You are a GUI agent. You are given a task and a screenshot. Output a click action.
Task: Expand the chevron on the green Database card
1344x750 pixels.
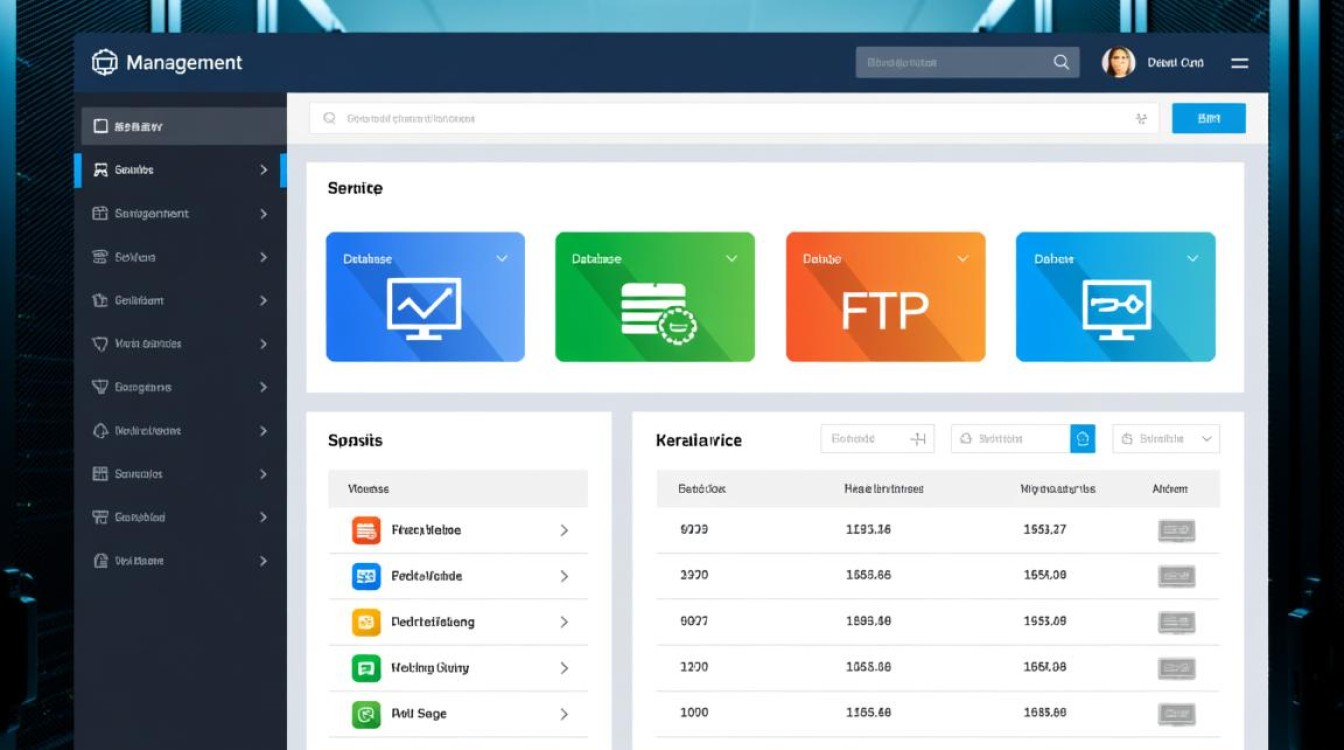[x=731, y=258]
